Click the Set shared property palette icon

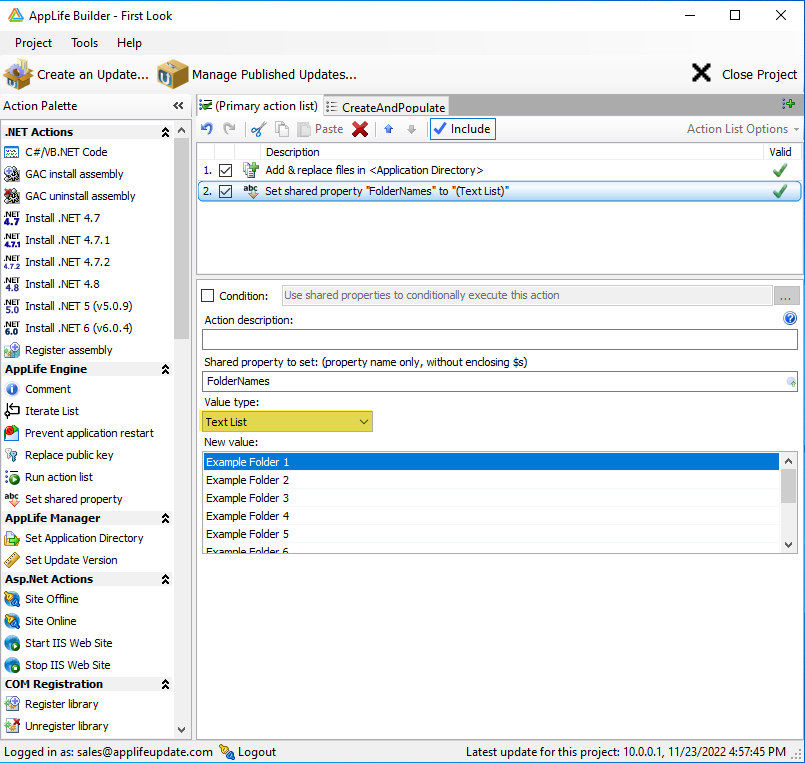coord(12,499)
